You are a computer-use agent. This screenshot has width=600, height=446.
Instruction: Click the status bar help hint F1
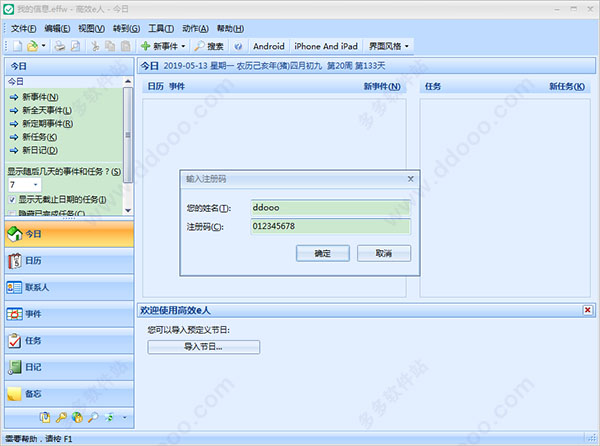[x=39, y=439]
